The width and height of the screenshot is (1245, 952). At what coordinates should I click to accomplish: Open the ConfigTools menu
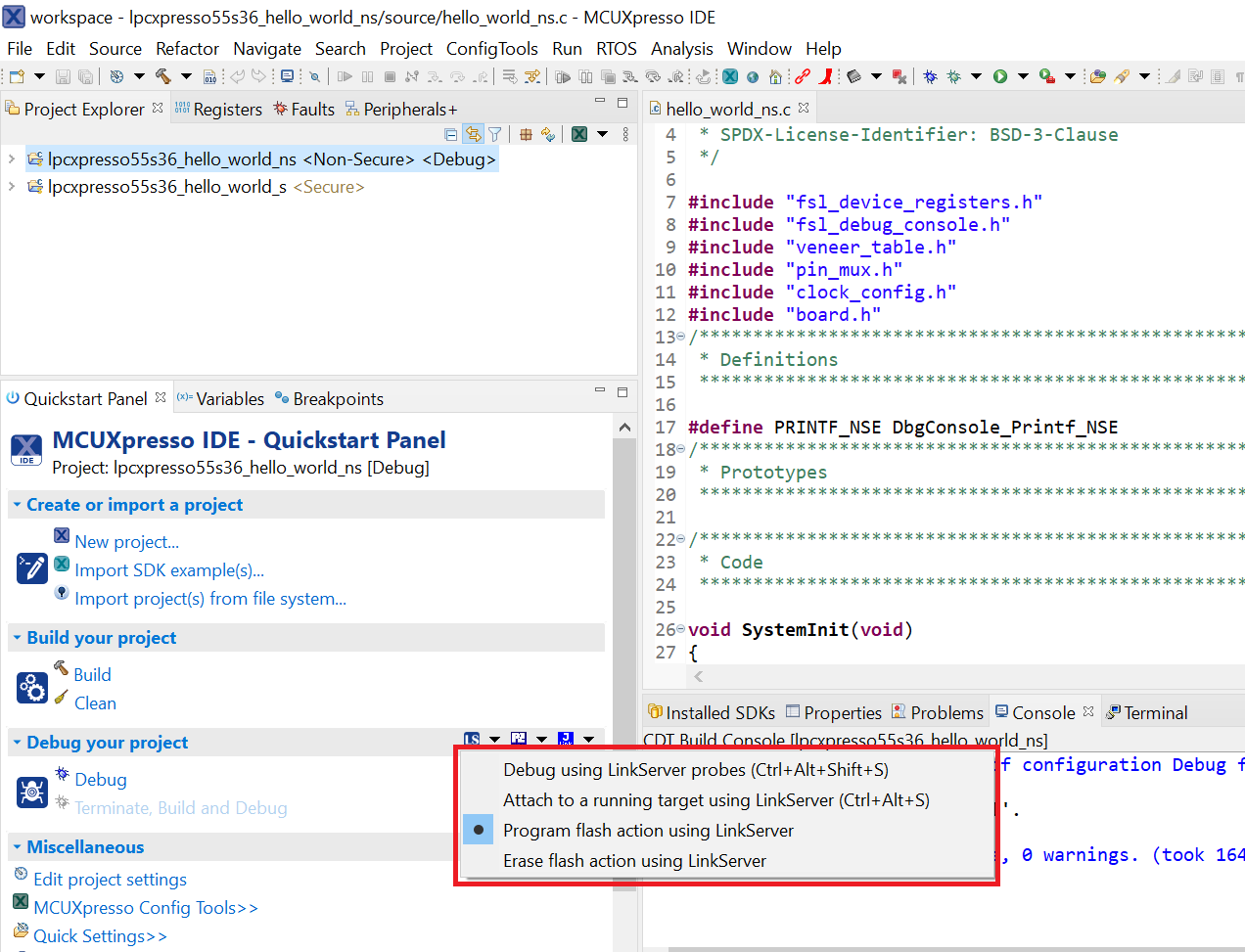491,49
